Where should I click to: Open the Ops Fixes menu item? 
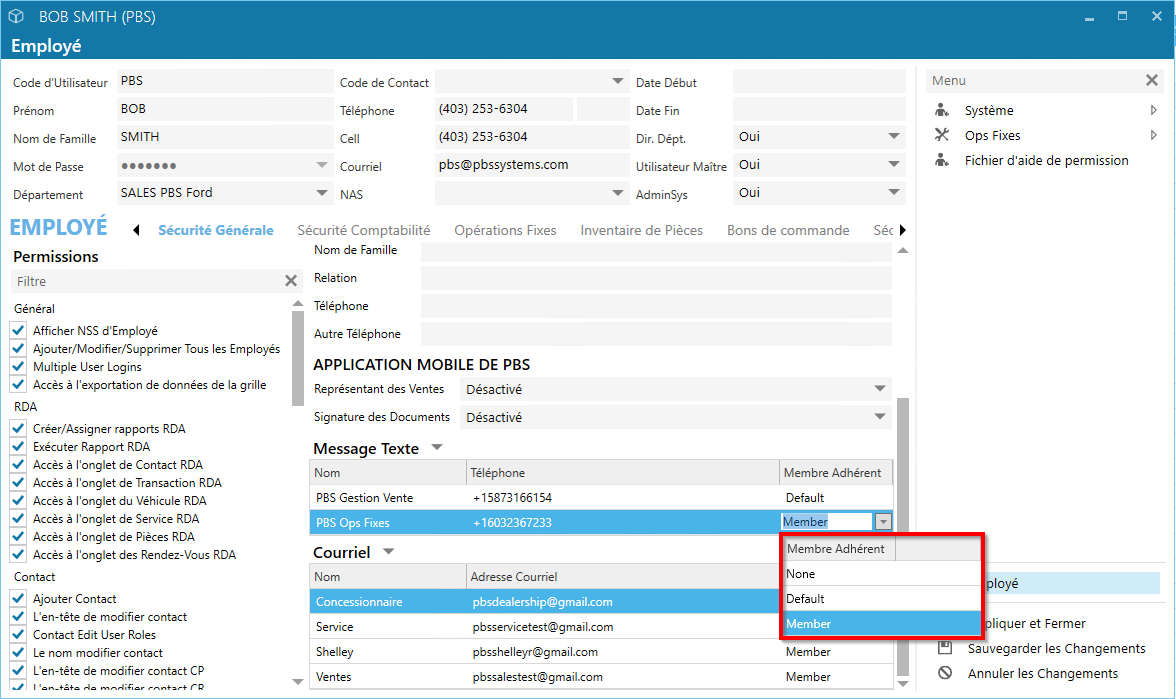point(992,135)
